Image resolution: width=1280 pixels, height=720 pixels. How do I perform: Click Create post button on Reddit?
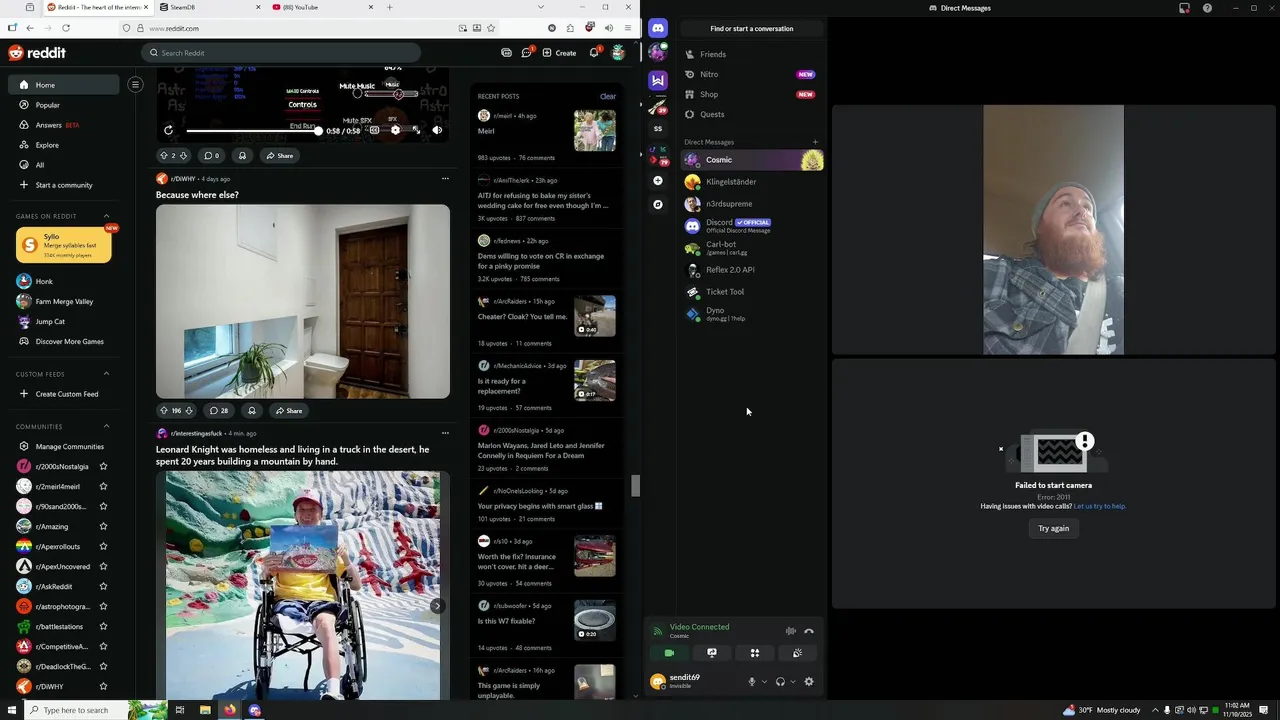click(560, 52)
